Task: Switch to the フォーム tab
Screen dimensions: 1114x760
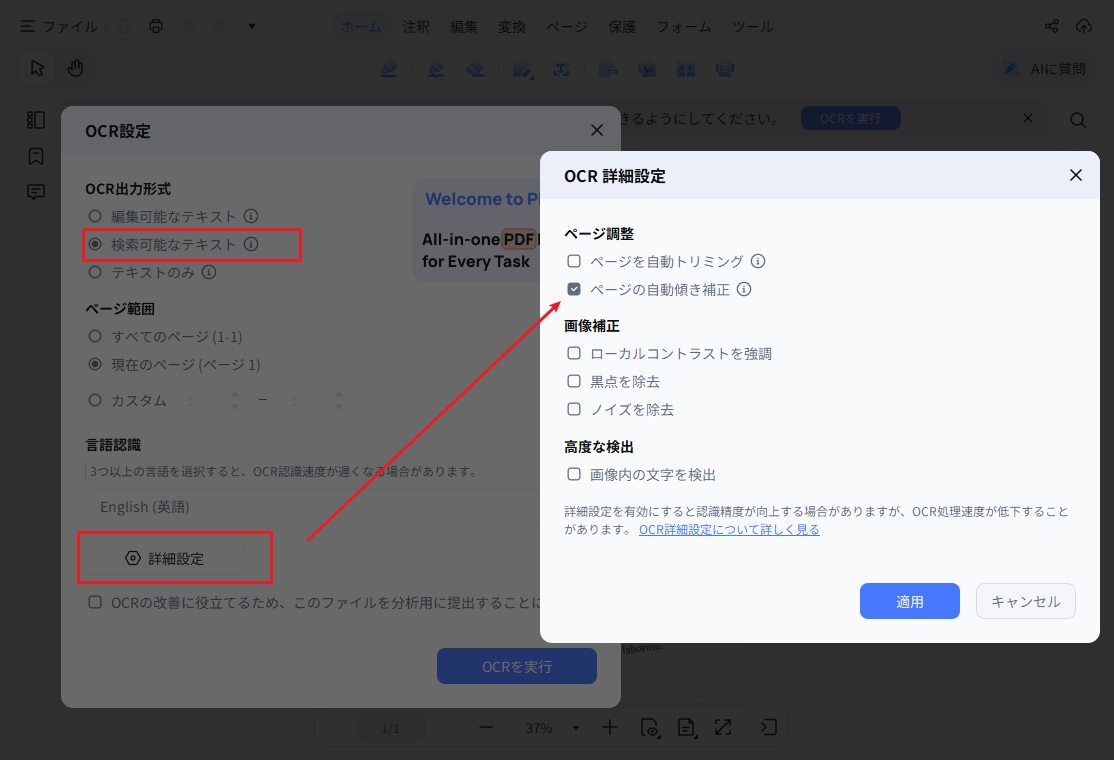Action: (683, 26)
